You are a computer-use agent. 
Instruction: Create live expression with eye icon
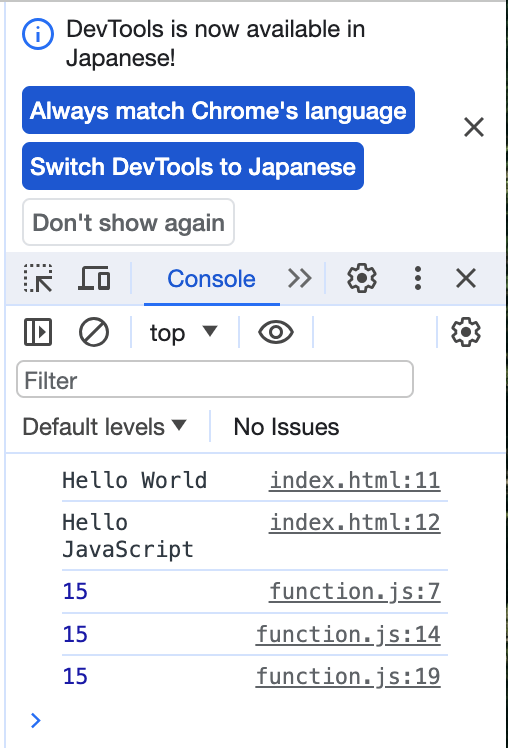click(276, 332)
